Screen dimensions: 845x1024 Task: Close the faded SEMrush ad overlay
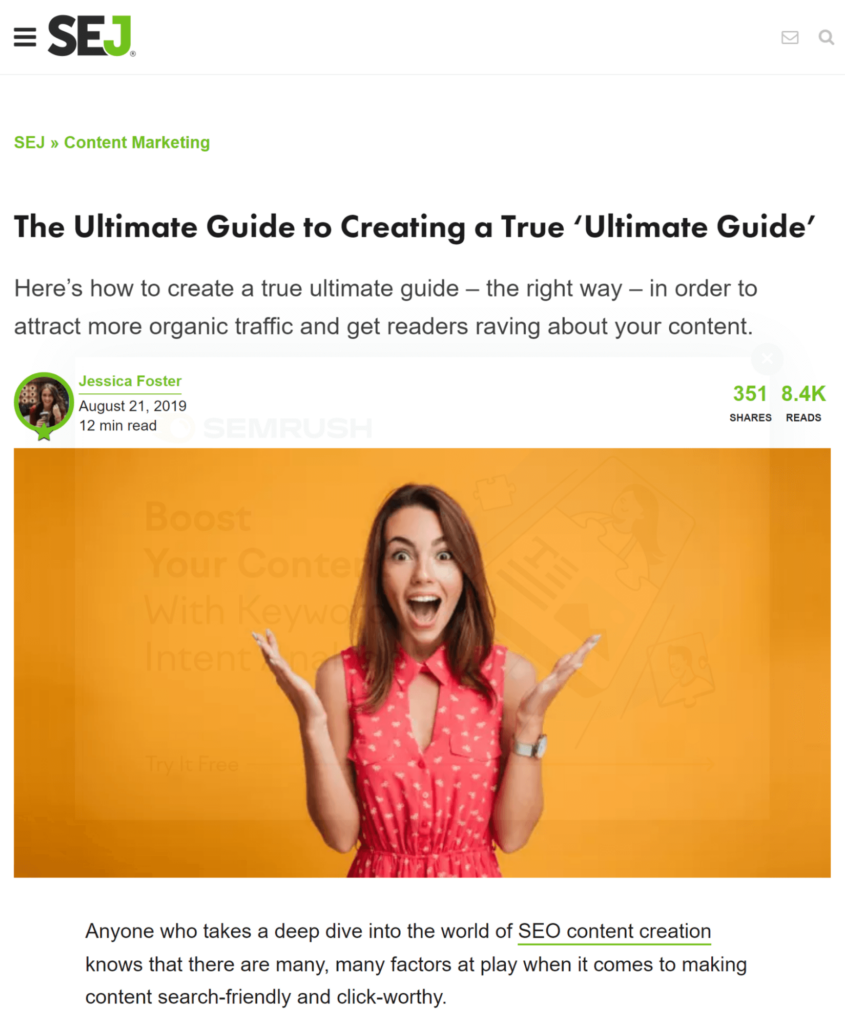tap(767, 358)
